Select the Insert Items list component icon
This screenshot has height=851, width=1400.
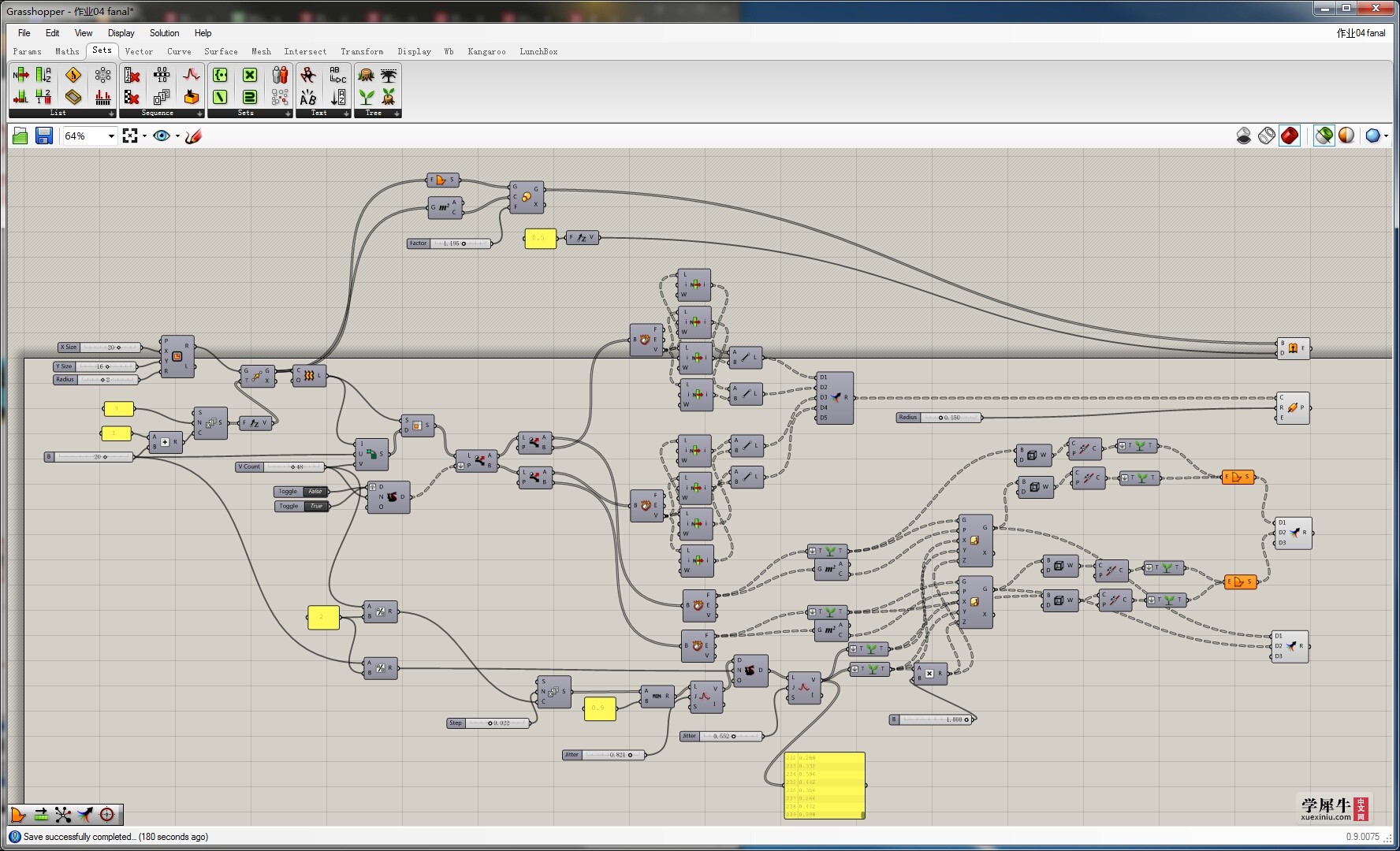click(x=21, y=75)
